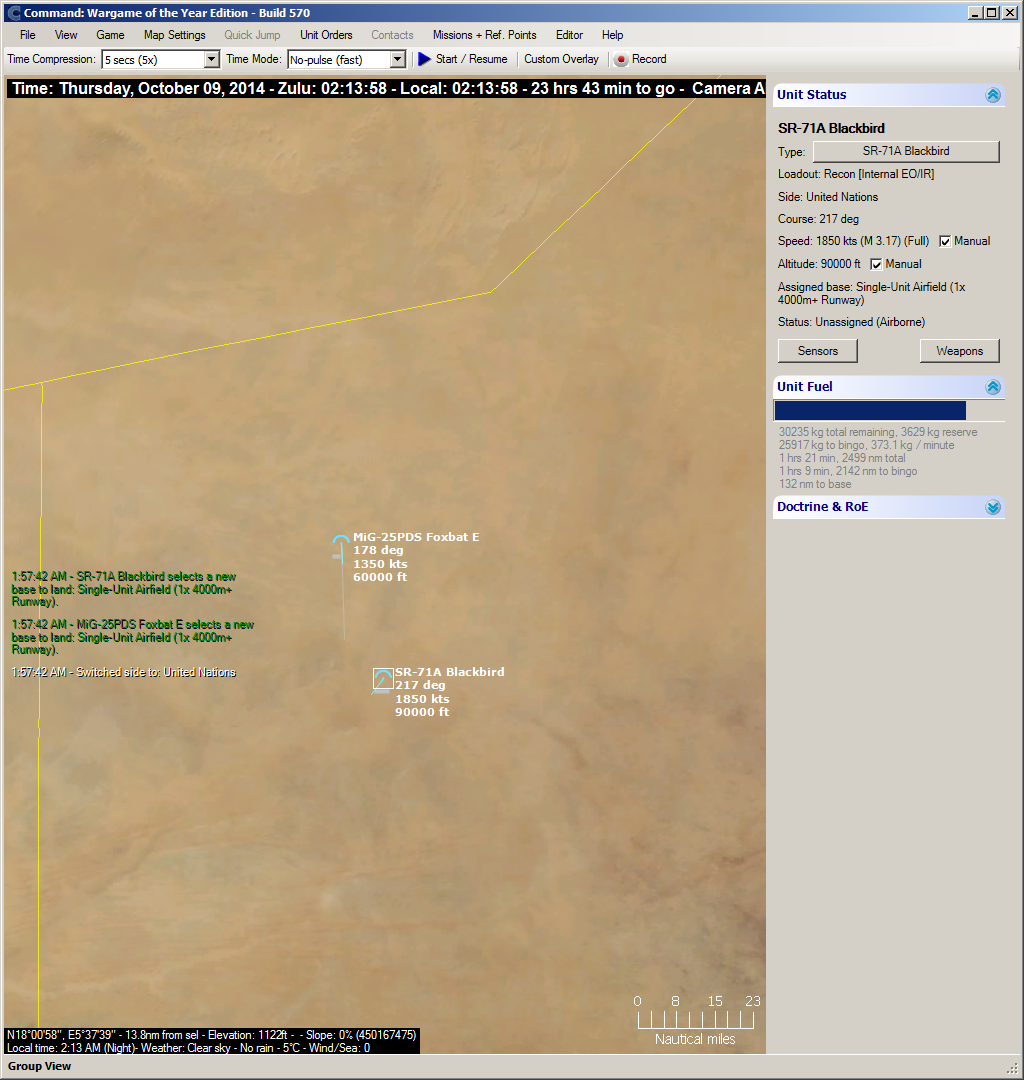Image resolution: width=1024 pixels, height=1080 pixels.
Task: Open the Unit Orders menu
Action: [x=326, y=35]
